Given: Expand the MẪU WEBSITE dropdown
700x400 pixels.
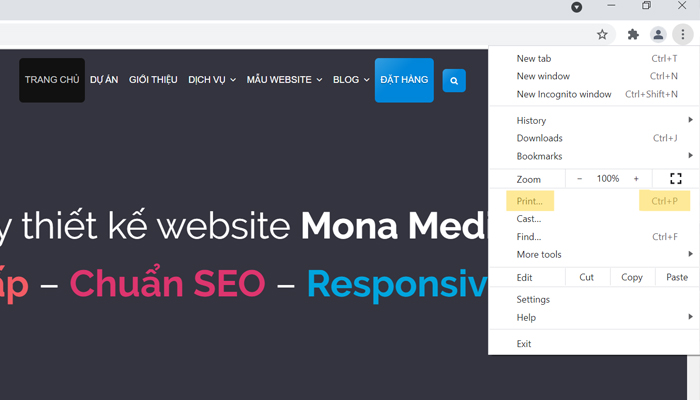Looking at the screenshot, I should (x=284, y=80).
